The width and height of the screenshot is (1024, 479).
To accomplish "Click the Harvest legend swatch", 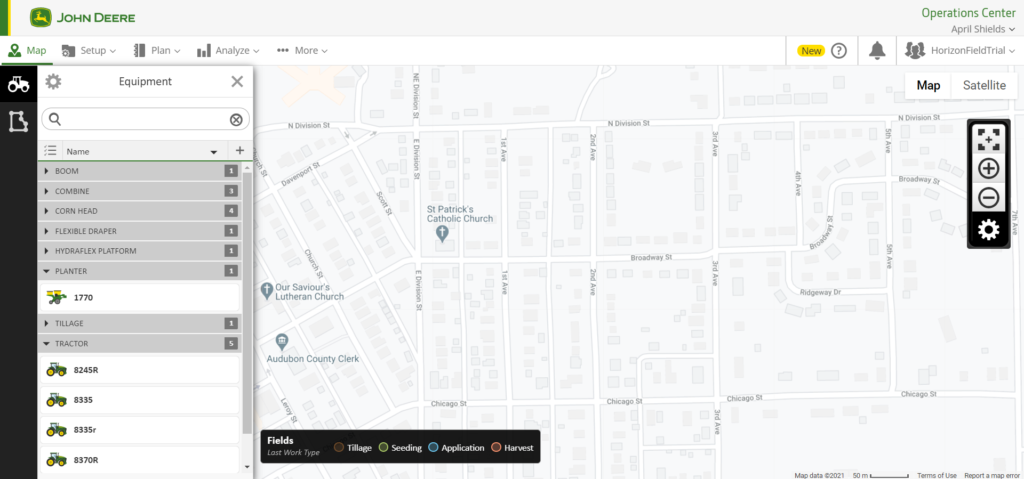I will [496, 448].
